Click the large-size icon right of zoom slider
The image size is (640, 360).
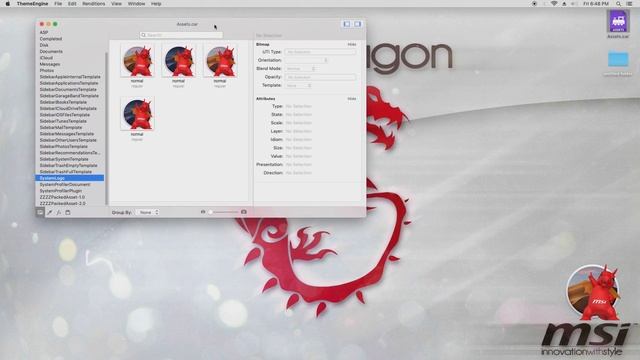pyautogui.click(x=244, y=212)
